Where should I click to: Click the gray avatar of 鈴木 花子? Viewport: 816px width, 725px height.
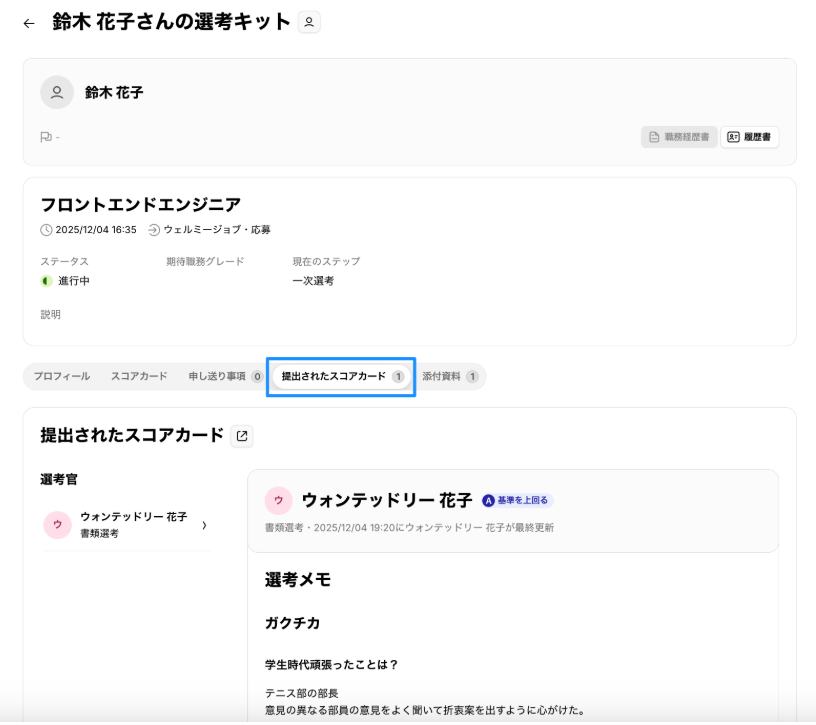tap(57, 92)
